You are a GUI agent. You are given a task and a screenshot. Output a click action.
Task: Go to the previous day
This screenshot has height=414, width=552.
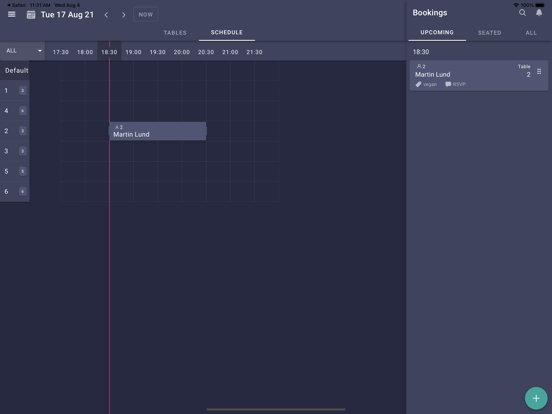(106, 15)
